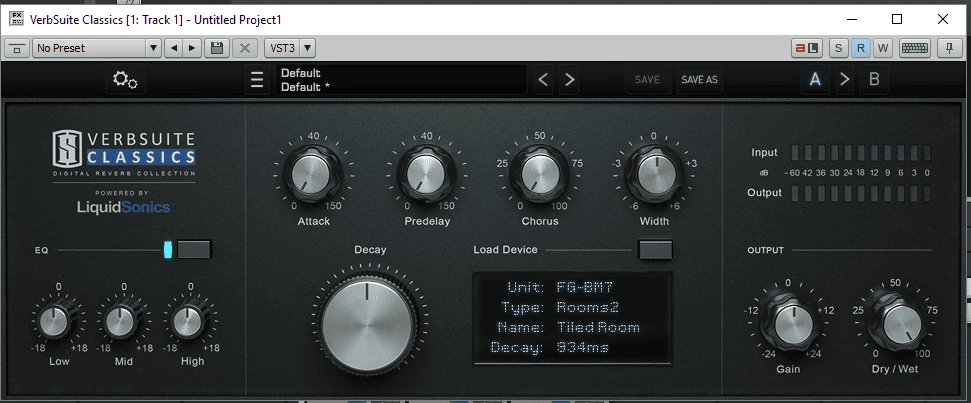Click the output Gain knob
Image resolution: width=971 pixels, height=403 pixels.
click(790, 323)
